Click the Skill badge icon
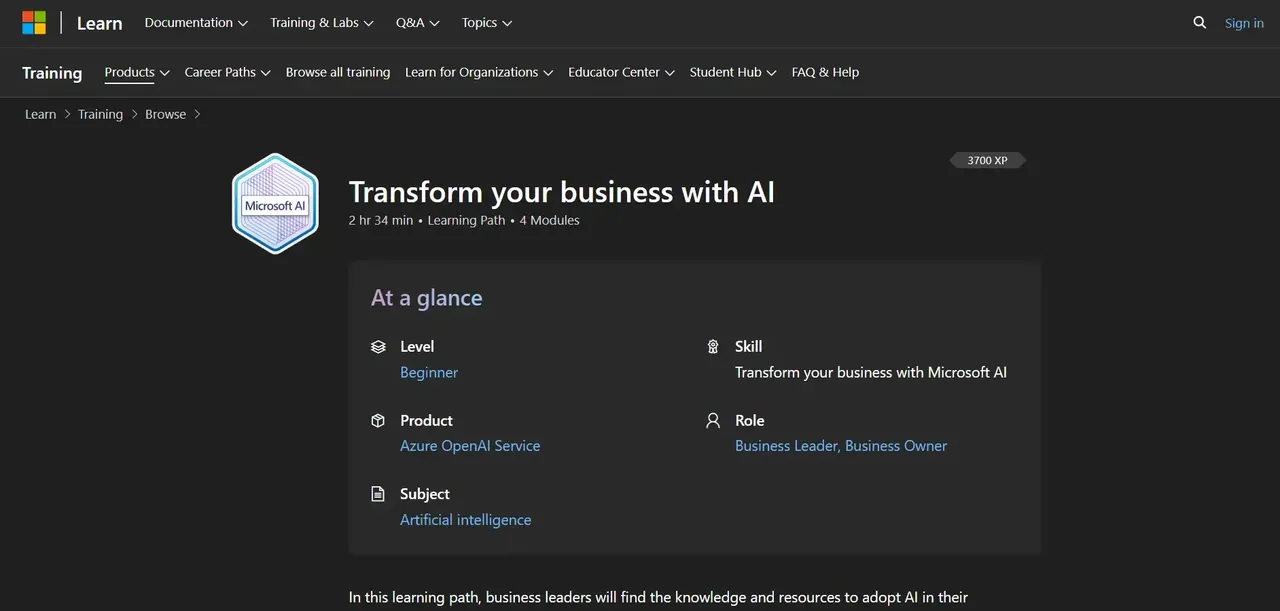This screenshot has height=611, width=1280. tap(713, 347)
